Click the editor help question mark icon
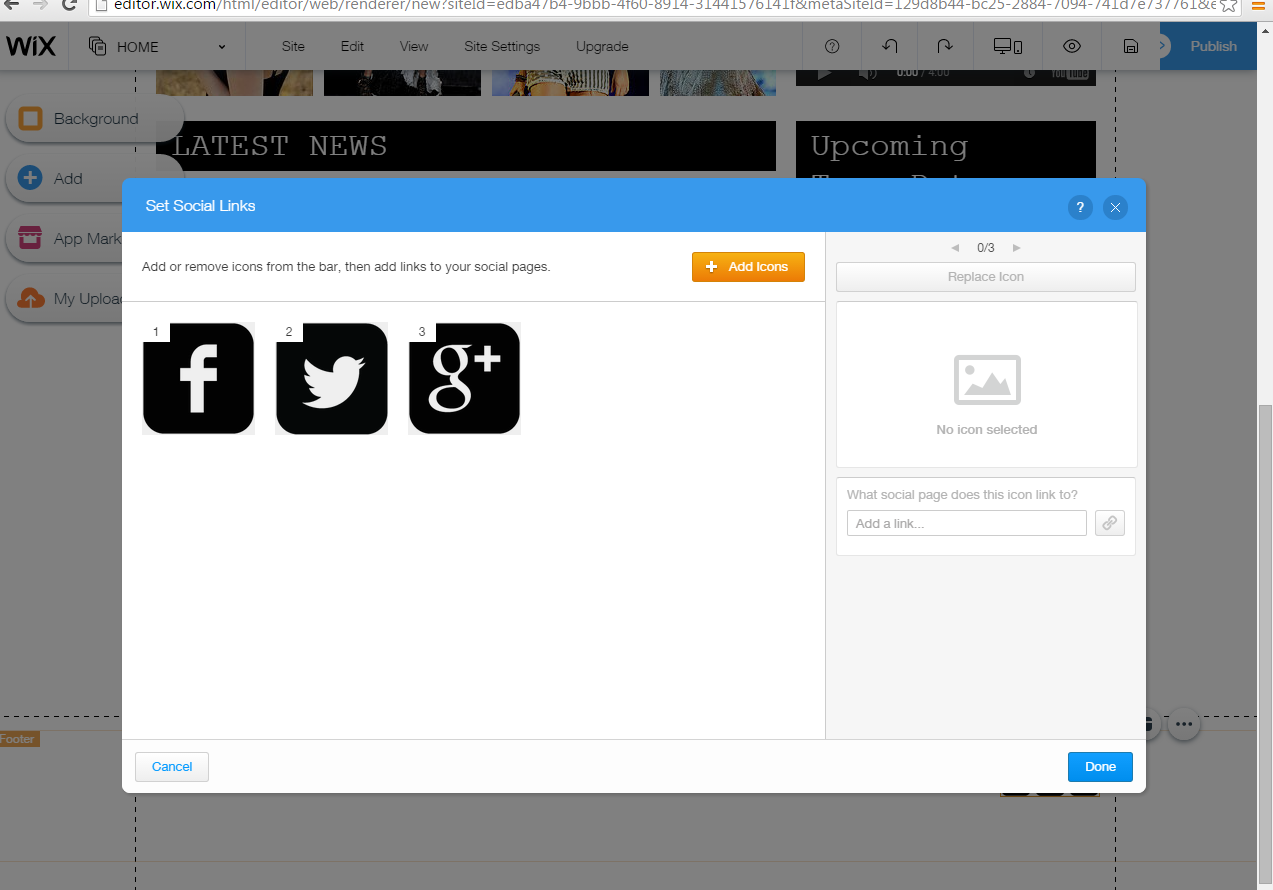This screenshot has height=890, width=1273. [x=832, y=46]
